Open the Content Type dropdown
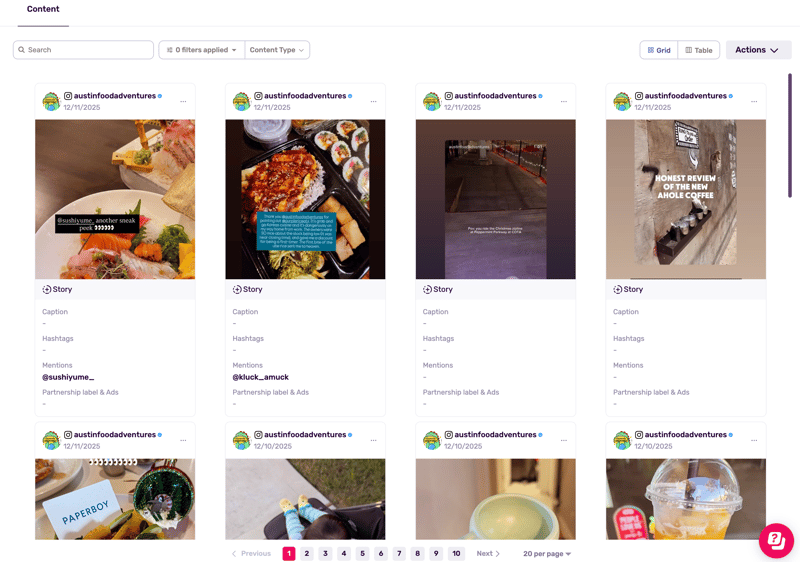The image size is (800, 562). [277, 50]
